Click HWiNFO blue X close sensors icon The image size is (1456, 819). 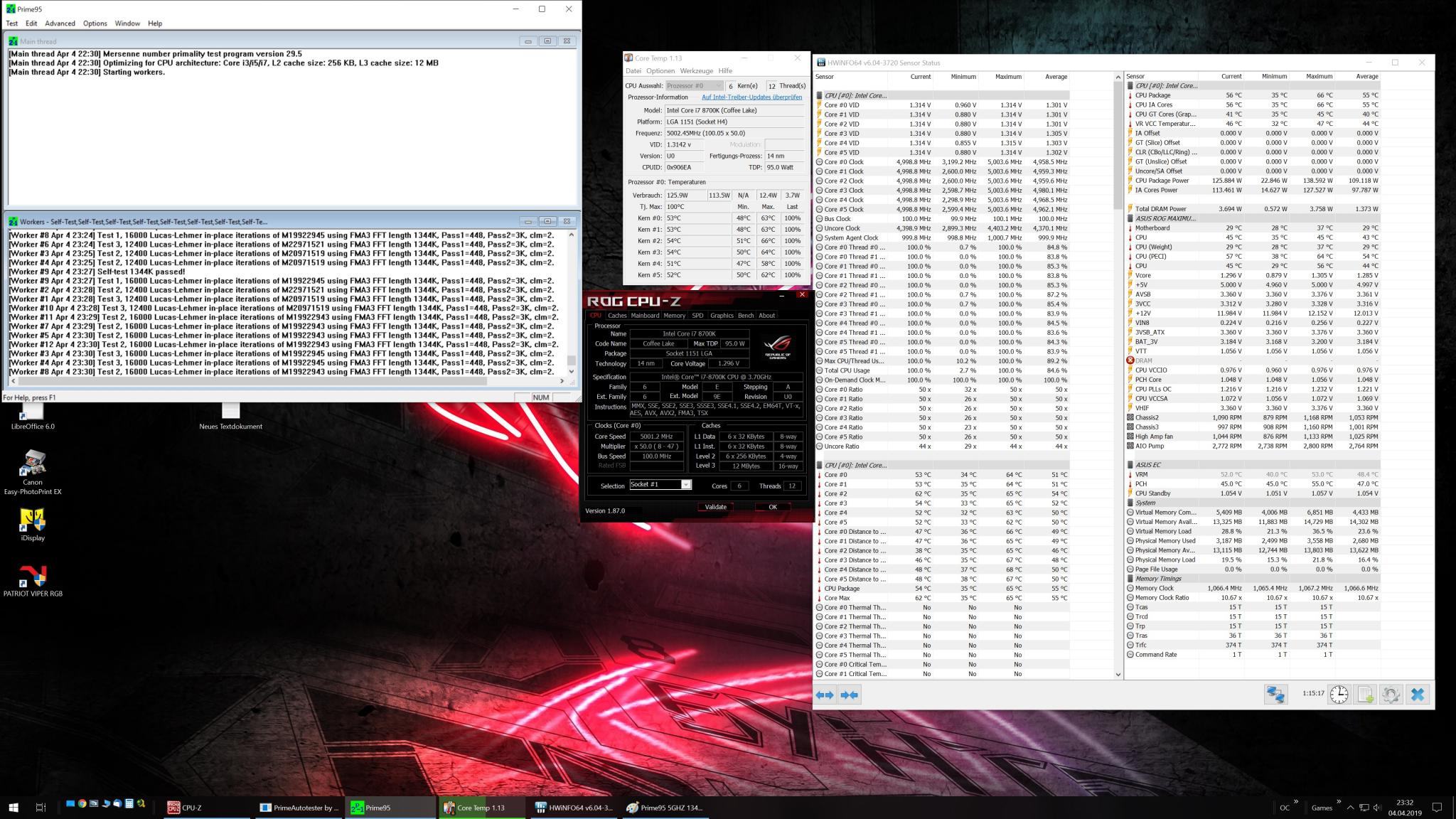point(1417,695)
